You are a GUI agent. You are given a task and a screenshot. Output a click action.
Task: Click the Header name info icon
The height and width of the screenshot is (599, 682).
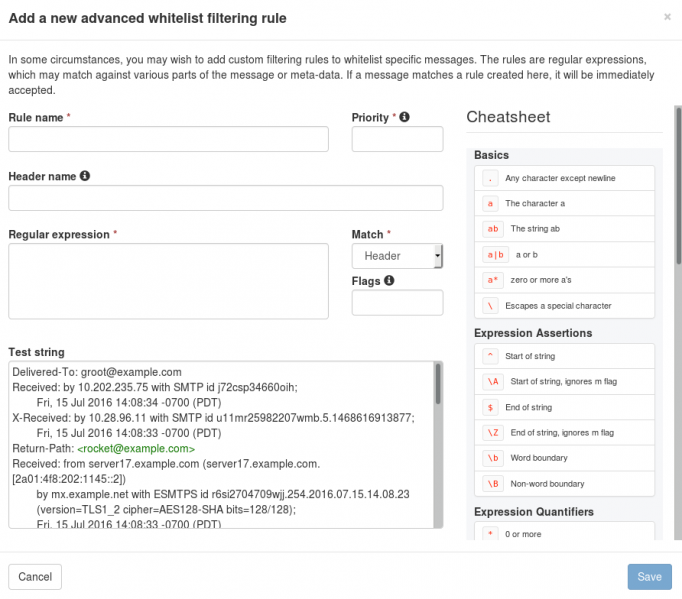85,176
